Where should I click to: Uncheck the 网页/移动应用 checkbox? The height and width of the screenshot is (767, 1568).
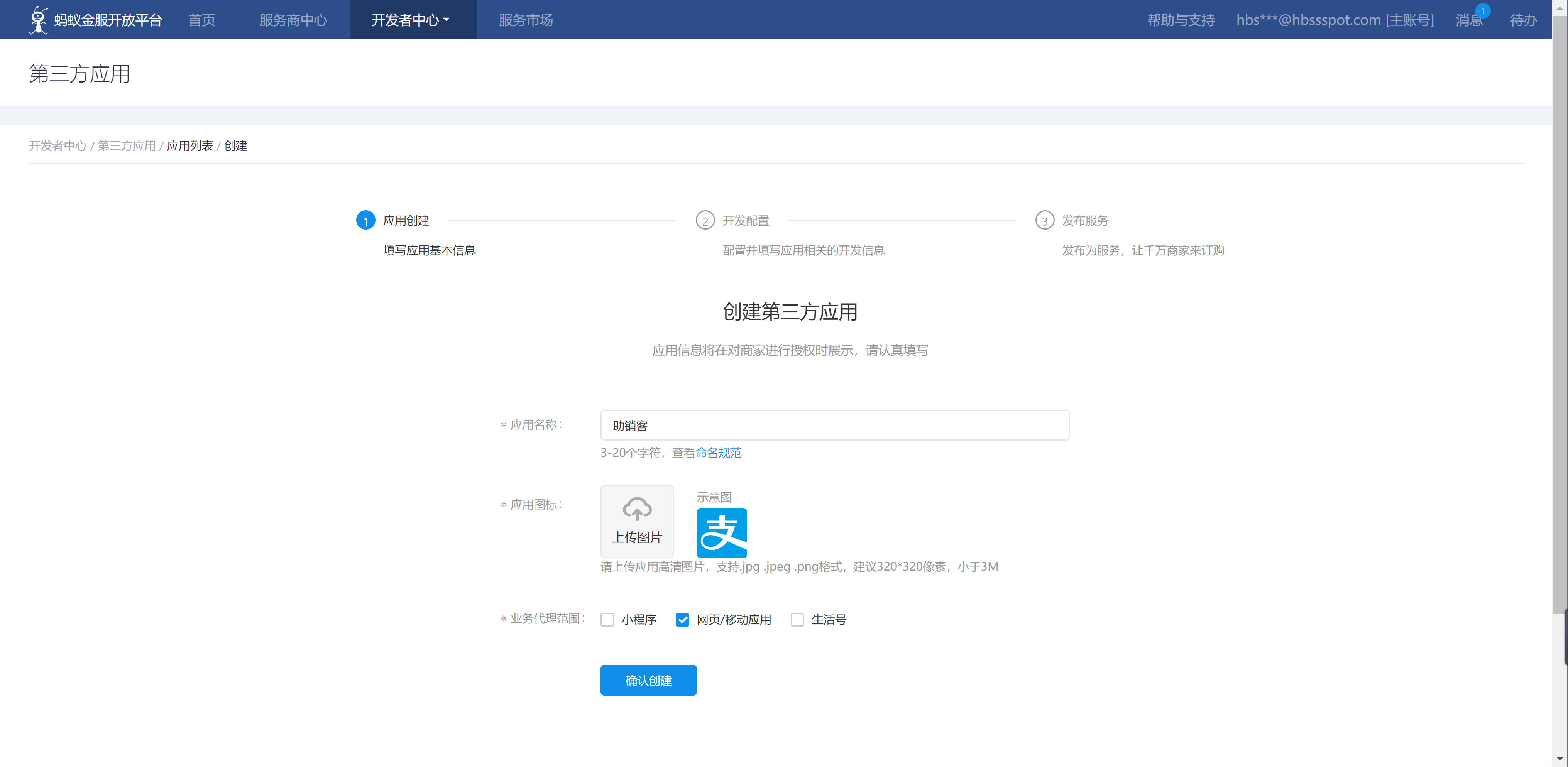pos(682,620)
